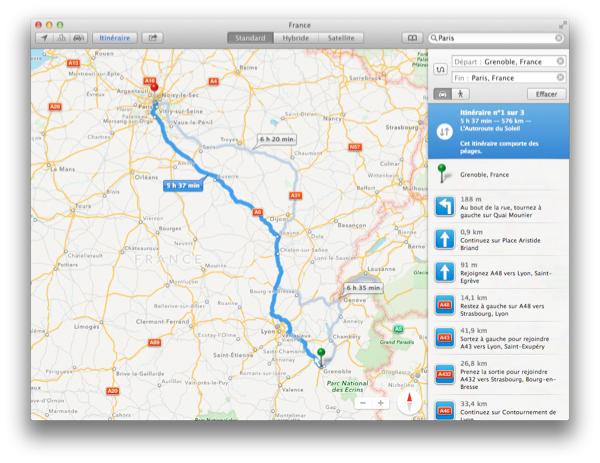The image size is (600, 463).
Task: Switch to Hybride map view
Action: point(295,38)
